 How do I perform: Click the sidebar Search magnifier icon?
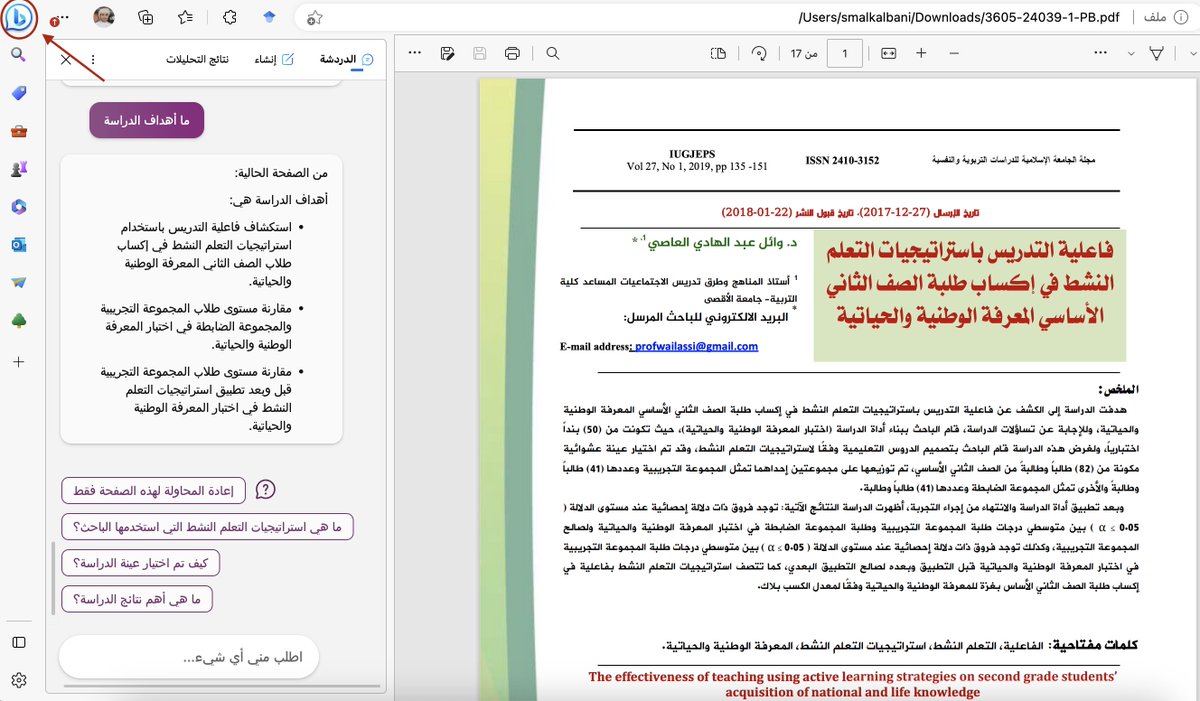(18, 54)
